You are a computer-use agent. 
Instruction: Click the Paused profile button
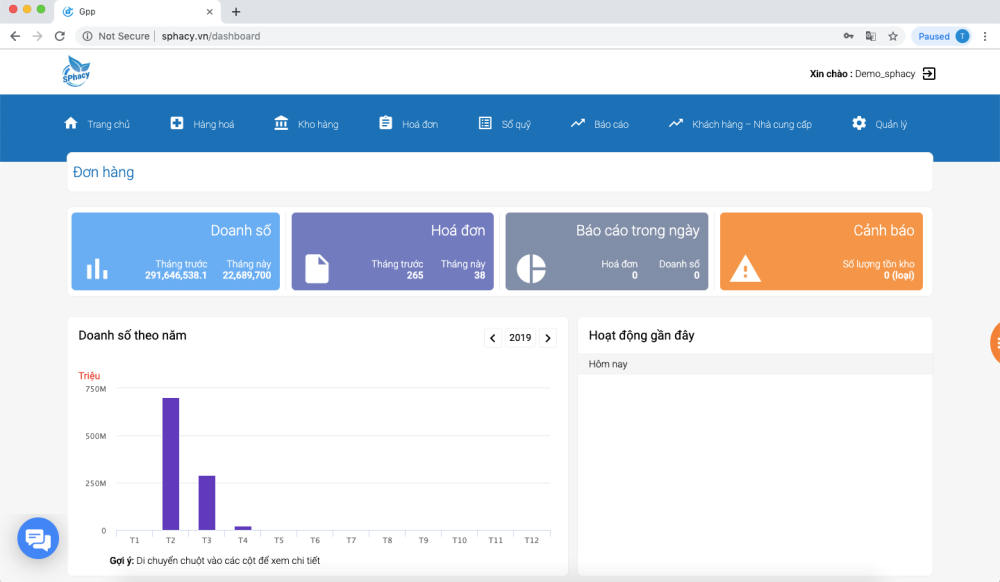click(943, 36)
